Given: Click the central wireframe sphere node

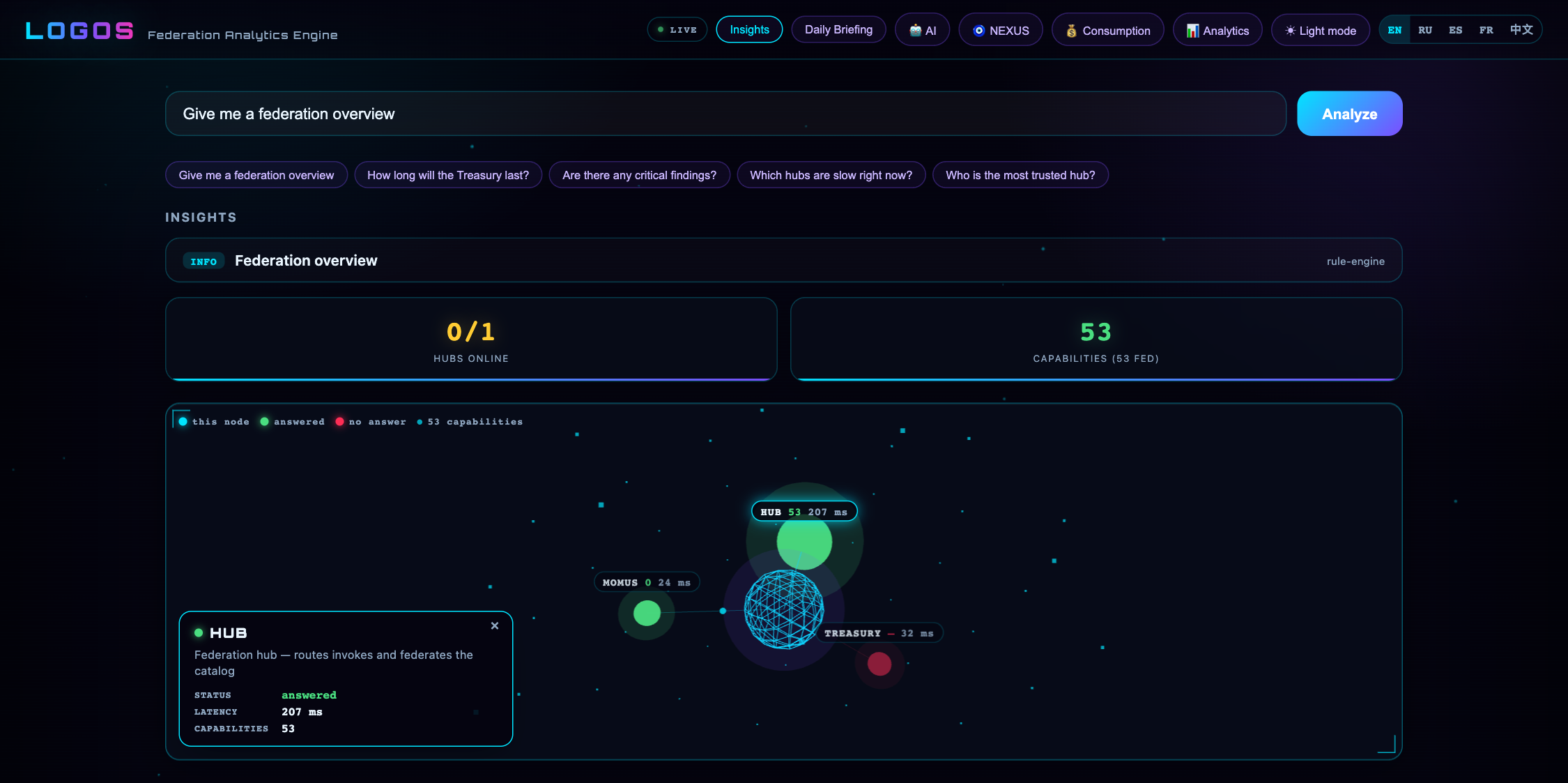Looking at the screenshot, I should point(784,609).
